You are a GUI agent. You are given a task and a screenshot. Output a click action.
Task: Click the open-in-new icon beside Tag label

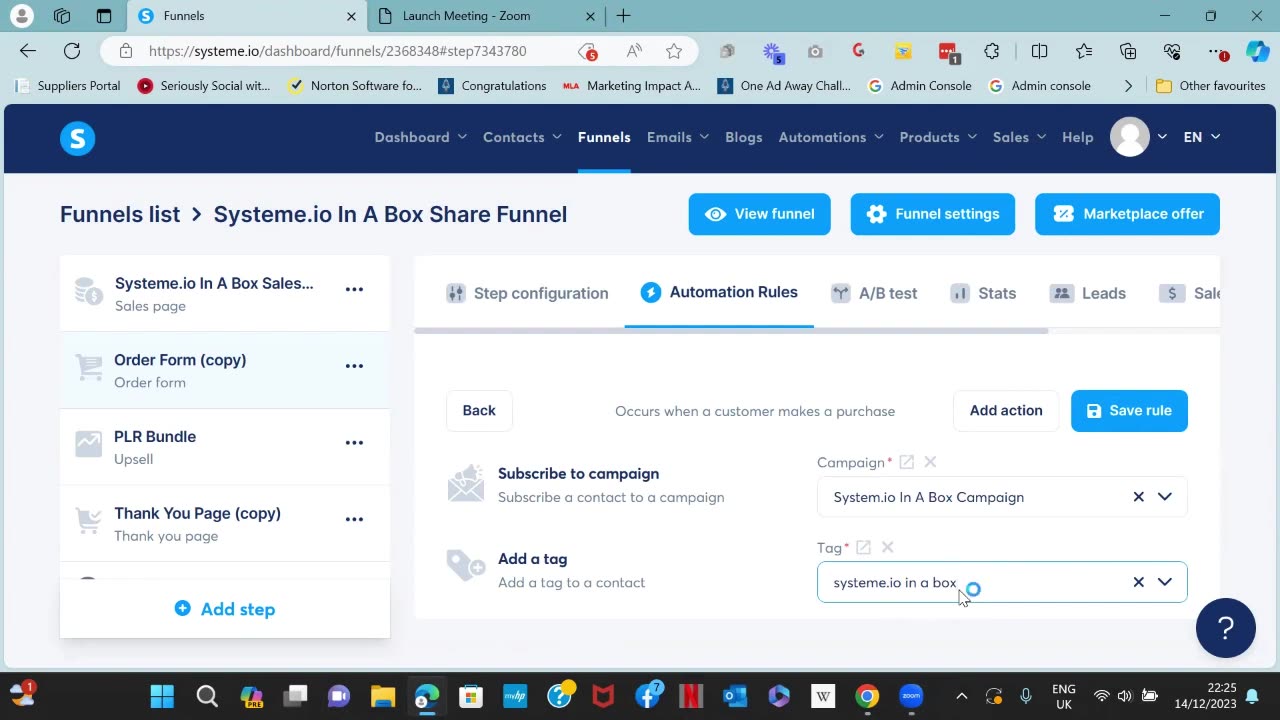click(863, 547)
